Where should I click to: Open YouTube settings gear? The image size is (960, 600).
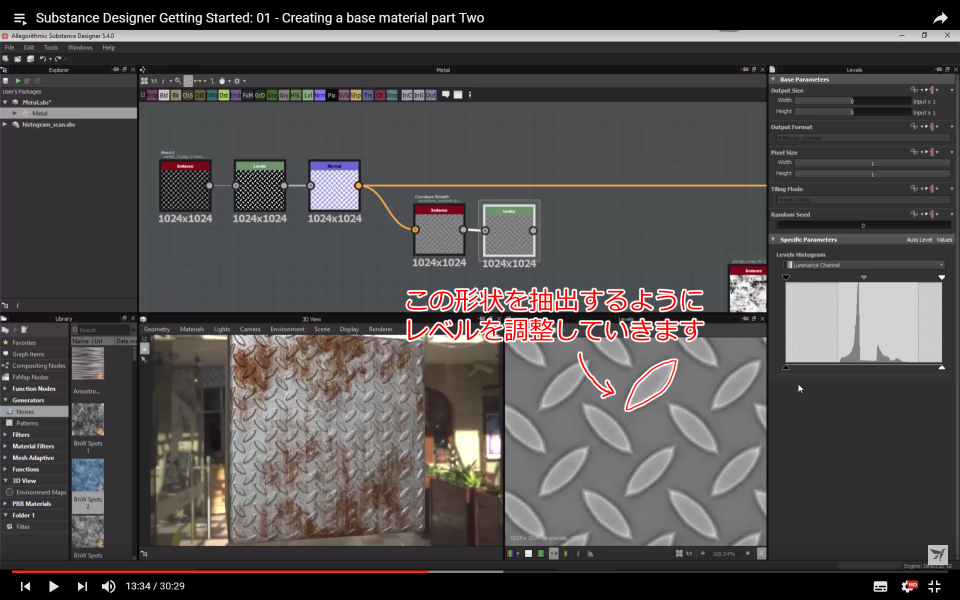coord(909,587)
